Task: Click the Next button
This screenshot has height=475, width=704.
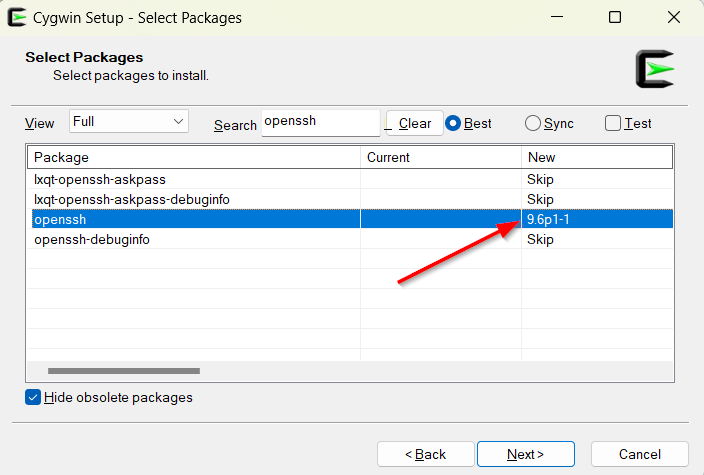Action: (525, 454)
